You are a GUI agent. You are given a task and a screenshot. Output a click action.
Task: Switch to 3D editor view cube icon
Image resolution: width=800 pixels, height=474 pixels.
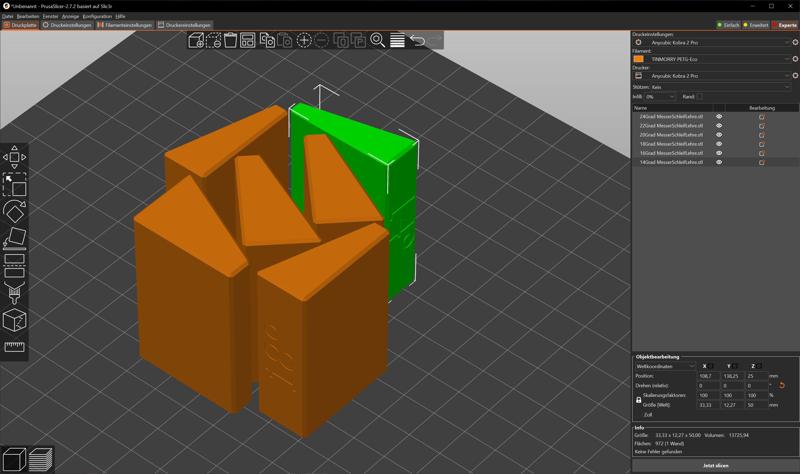(14, 459)
